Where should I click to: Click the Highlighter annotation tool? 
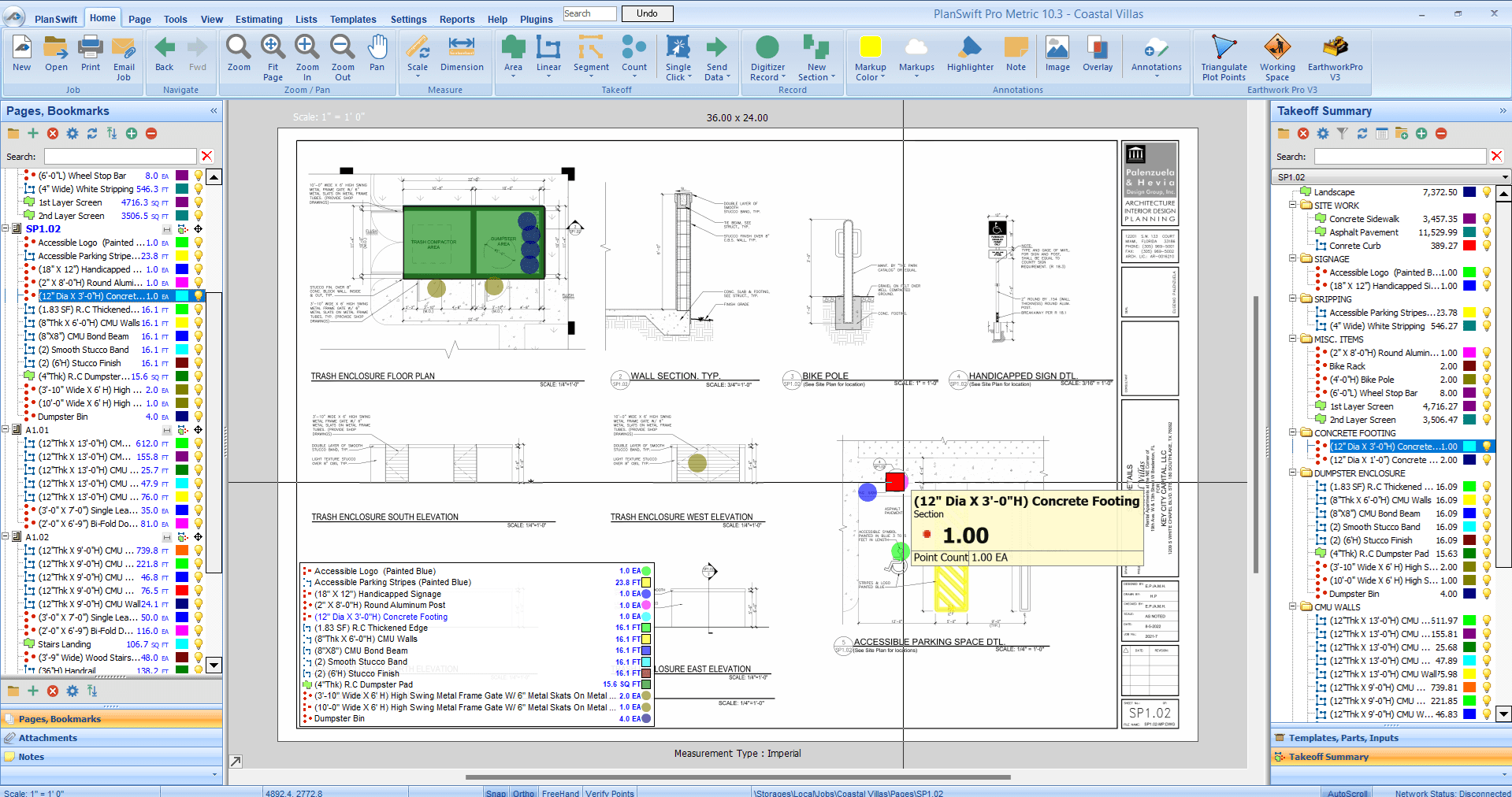[970, 54]
